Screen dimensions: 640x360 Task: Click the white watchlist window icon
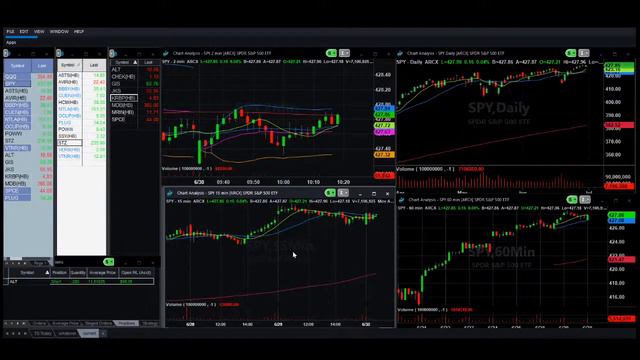pos(60,53)
